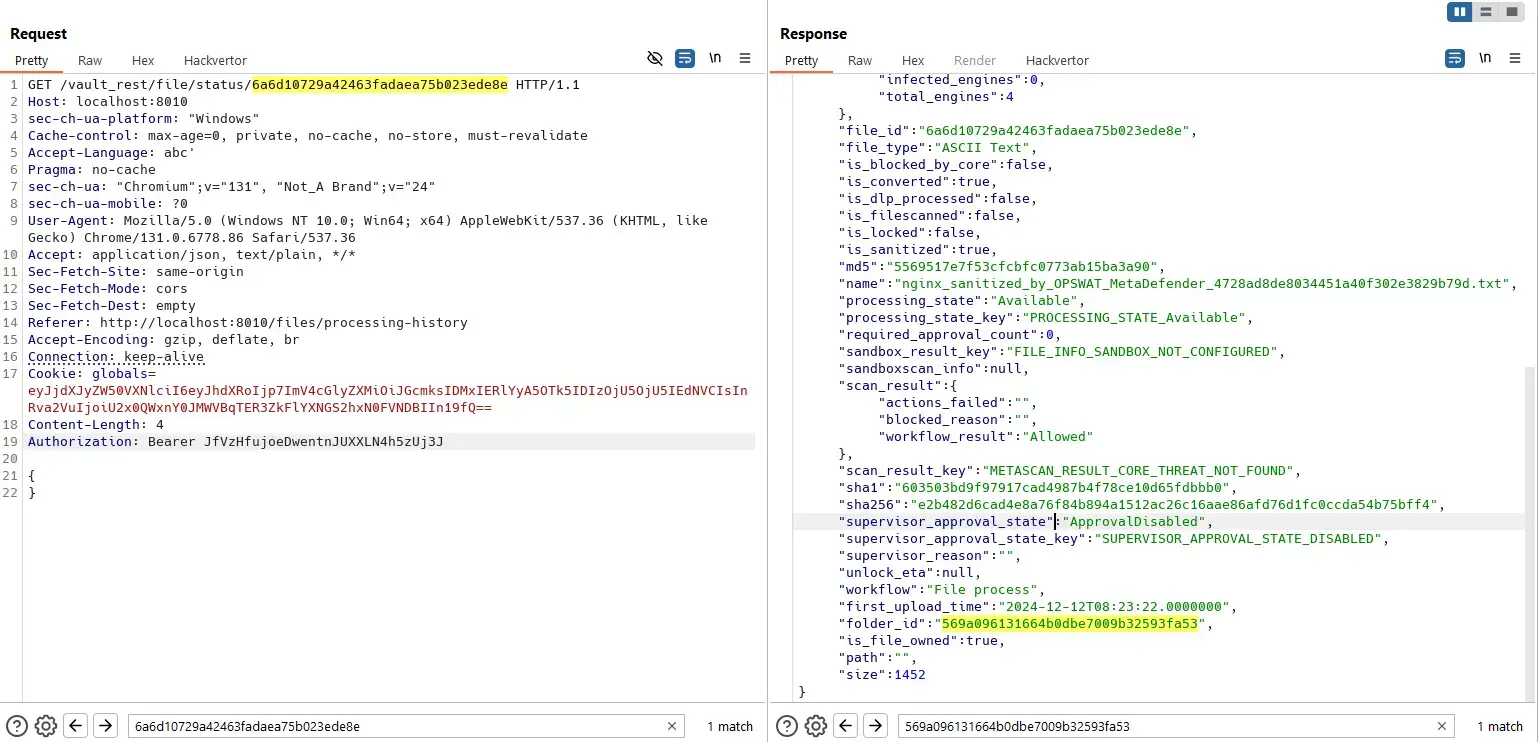Switch to Response Pretty tab
The width and height of the screenshot is (1539, 742).
(801, 61)
